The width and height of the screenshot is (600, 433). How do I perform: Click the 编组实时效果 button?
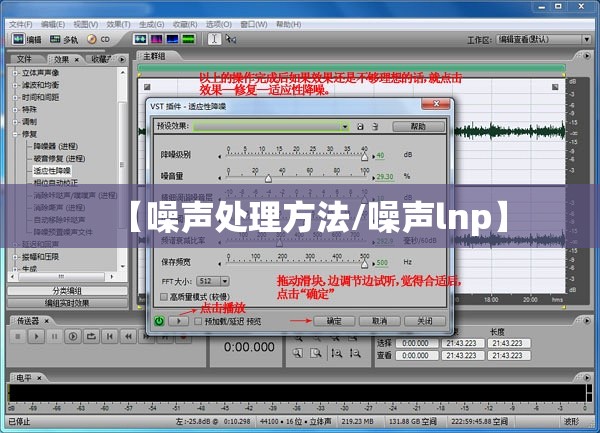[x=67, y=303]
